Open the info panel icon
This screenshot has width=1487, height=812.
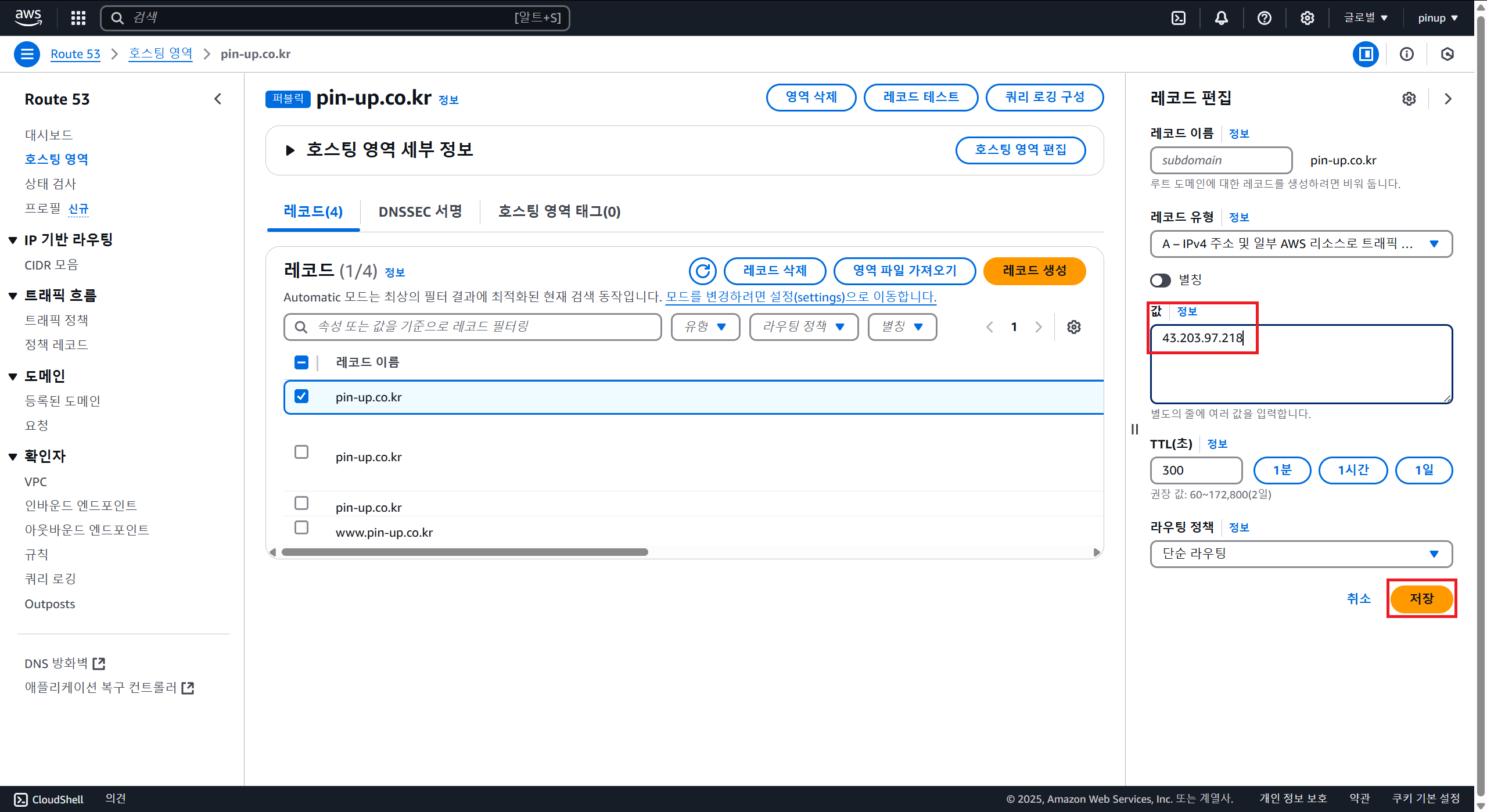[x=1407, y=54]
